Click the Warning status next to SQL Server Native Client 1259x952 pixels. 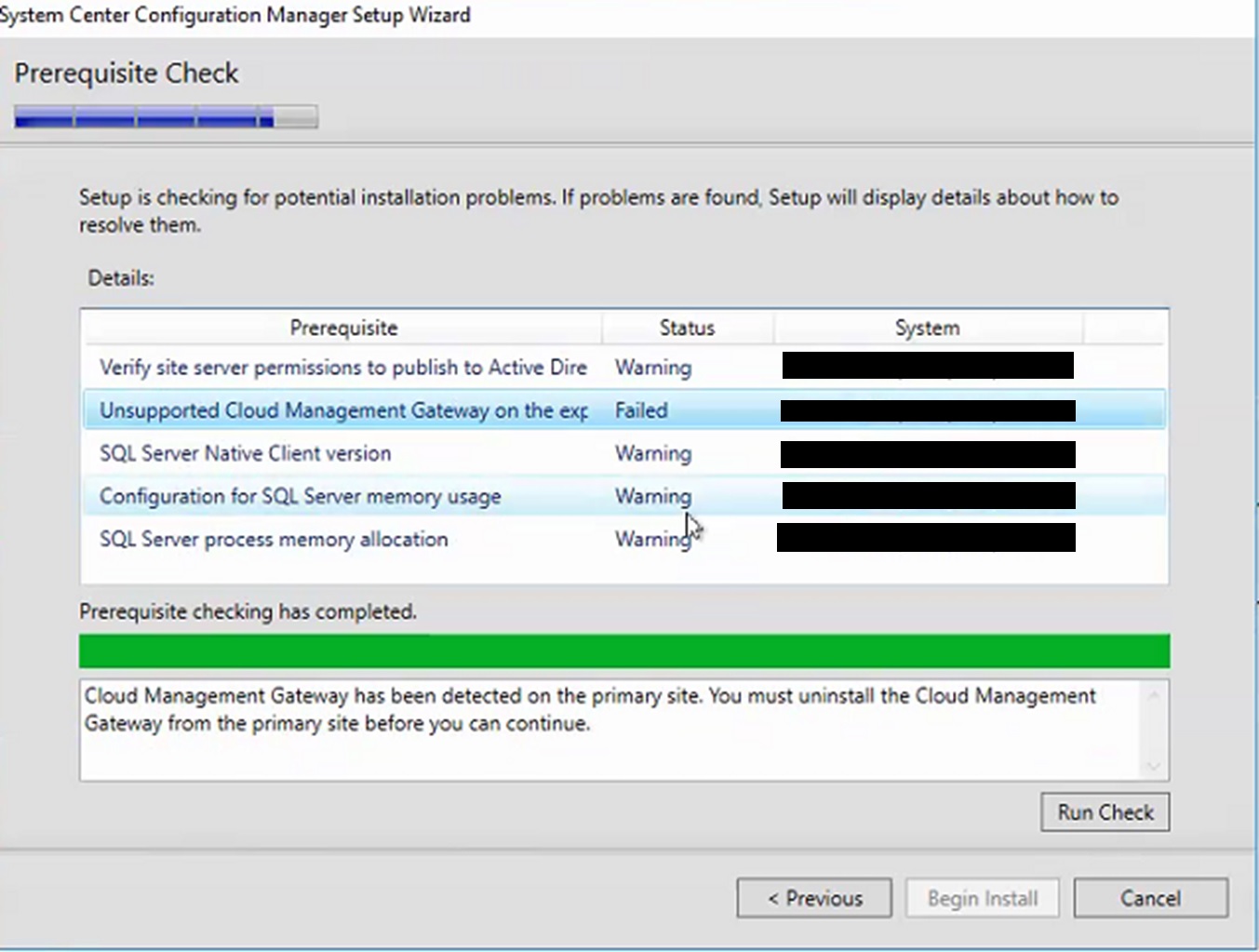(652, 453)
